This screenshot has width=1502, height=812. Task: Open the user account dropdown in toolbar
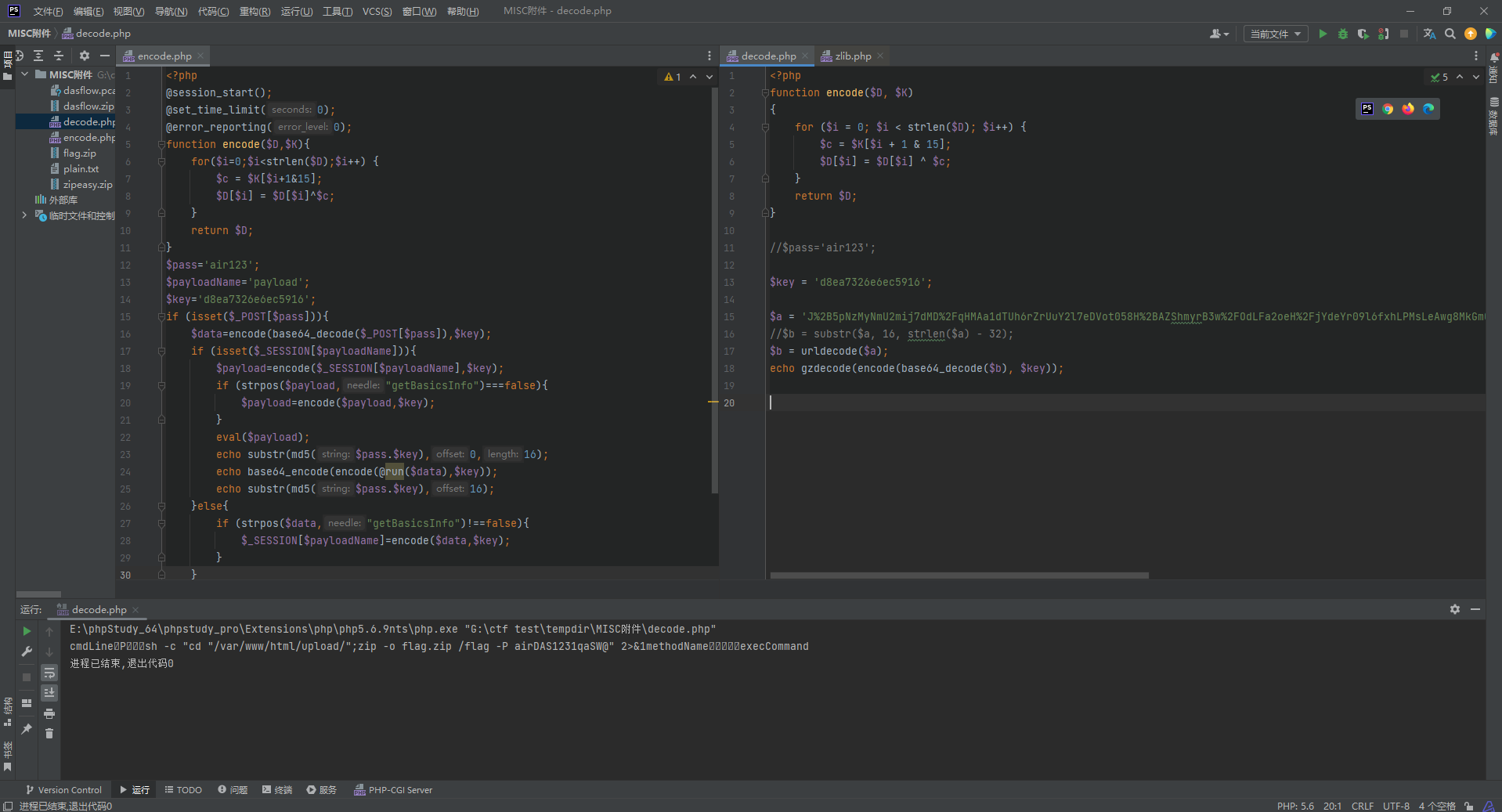click(1219, 34)
